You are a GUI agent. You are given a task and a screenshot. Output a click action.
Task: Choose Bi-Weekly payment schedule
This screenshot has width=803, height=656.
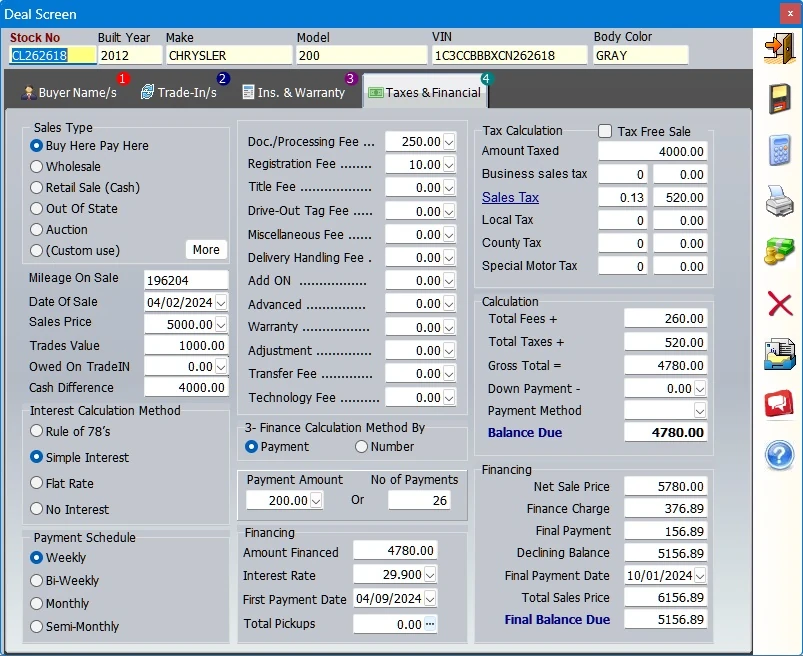[x=37, y=580]
